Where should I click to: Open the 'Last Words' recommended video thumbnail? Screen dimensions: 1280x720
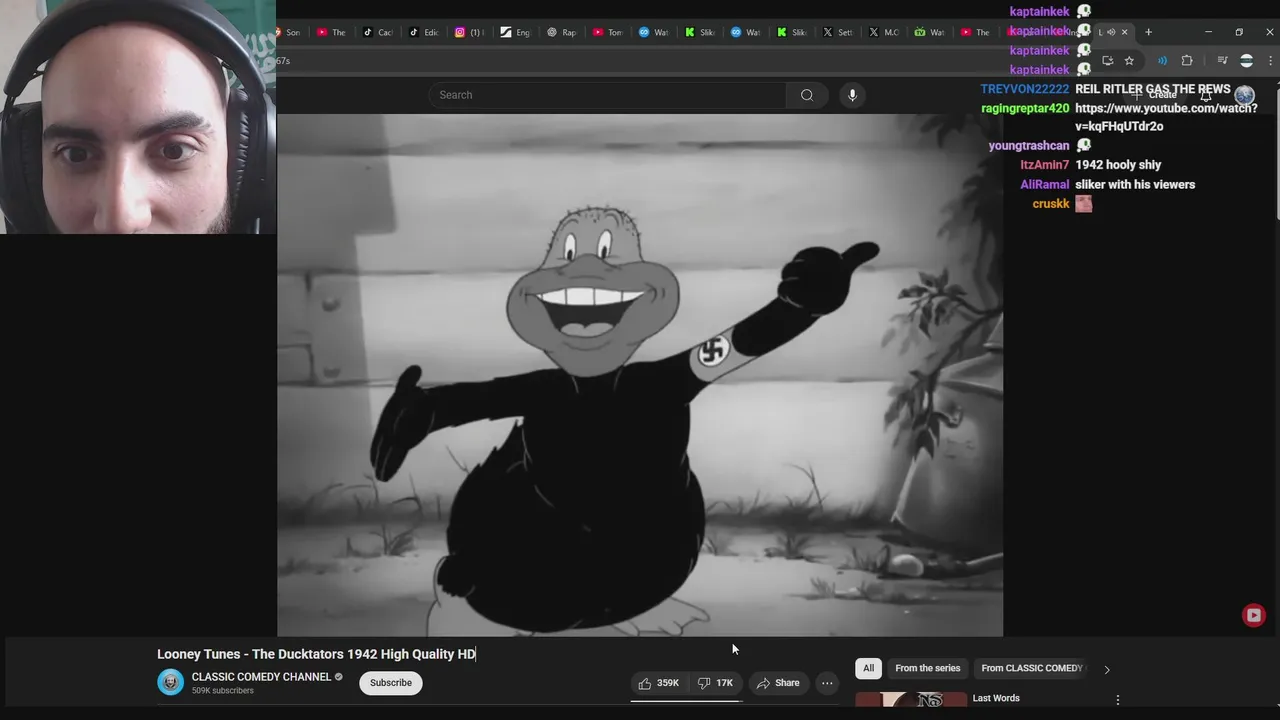[x=911, y=700]
